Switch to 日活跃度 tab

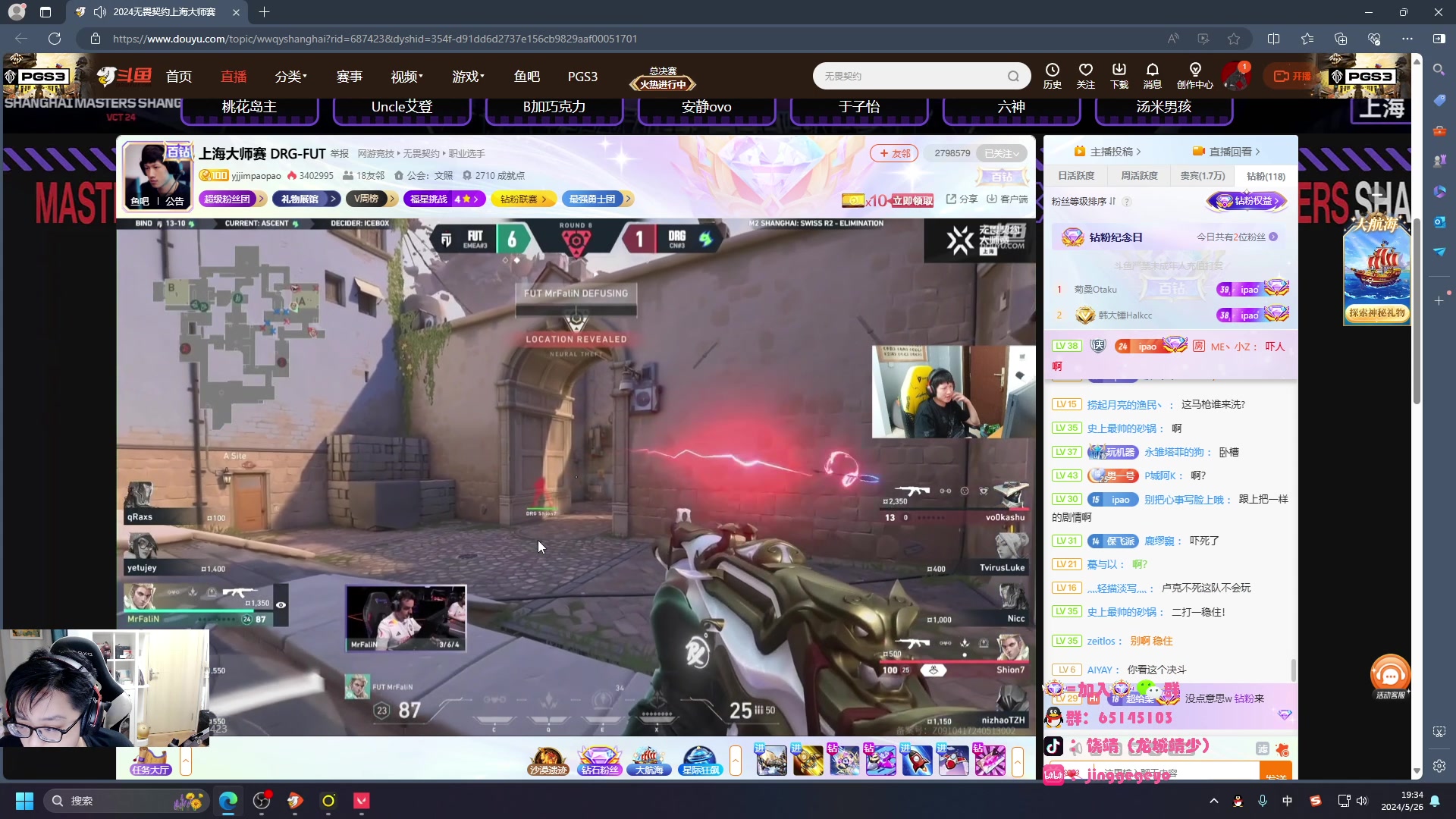(x=1075, y=176)
